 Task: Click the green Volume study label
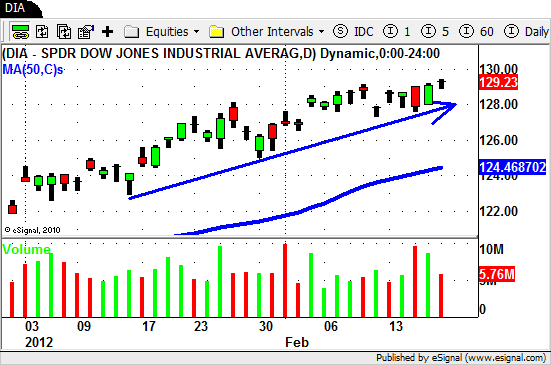[x=26, y=249]
